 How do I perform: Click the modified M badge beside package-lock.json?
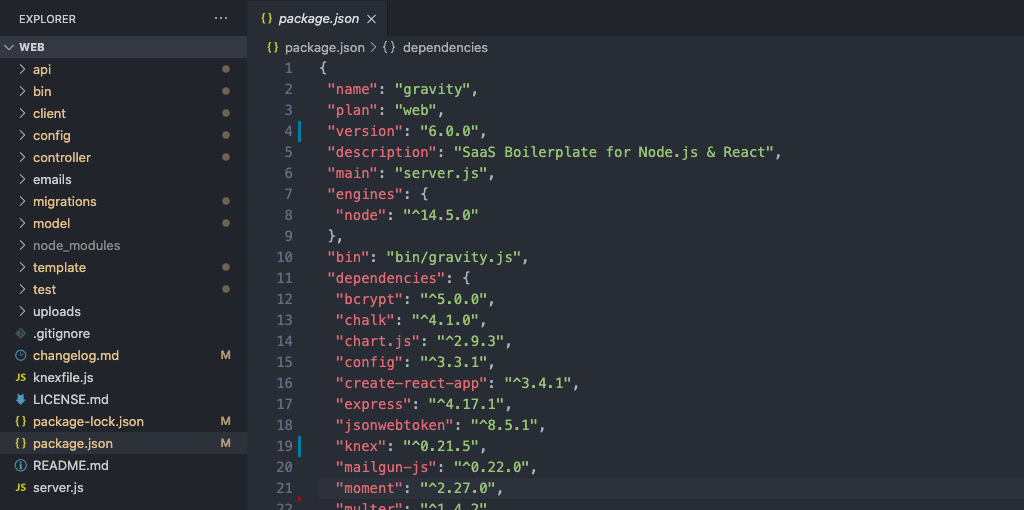pos(225,422)
